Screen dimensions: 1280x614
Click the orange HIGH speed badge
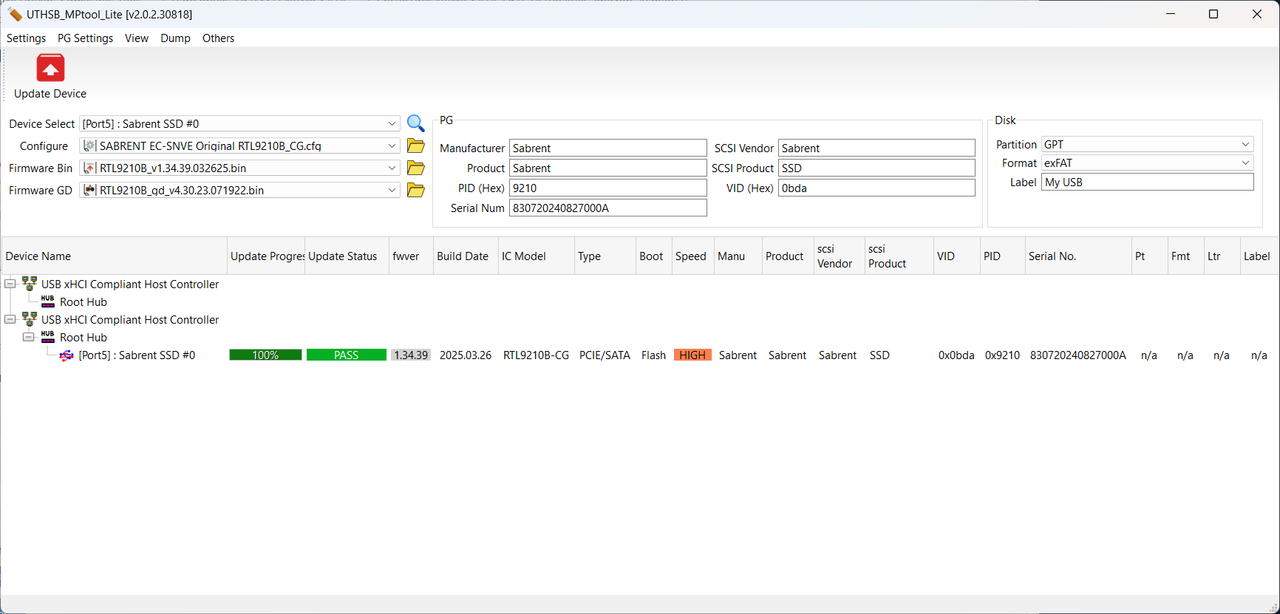click(x=693, y=355)
